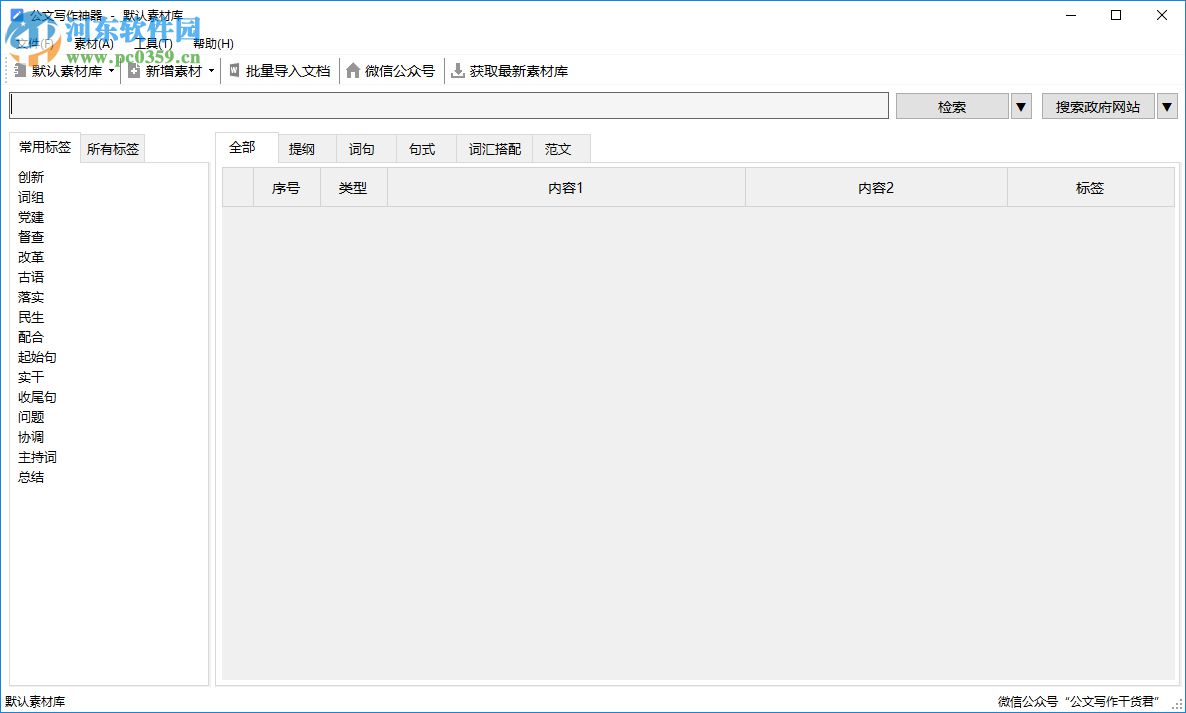Expand the 新增素材 dropdown arrow
Viewport: 1186px width, 713px height.
pos(211,71)
